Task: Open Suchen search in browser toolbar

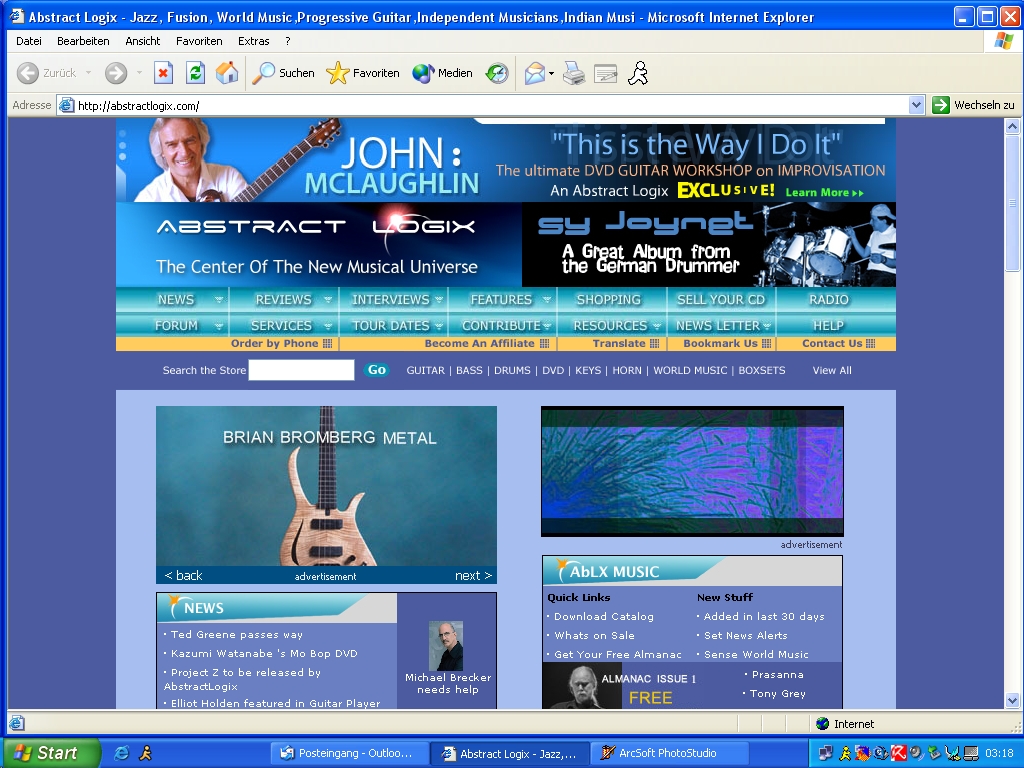Action: pyautogui.click(x=283, y=73)
